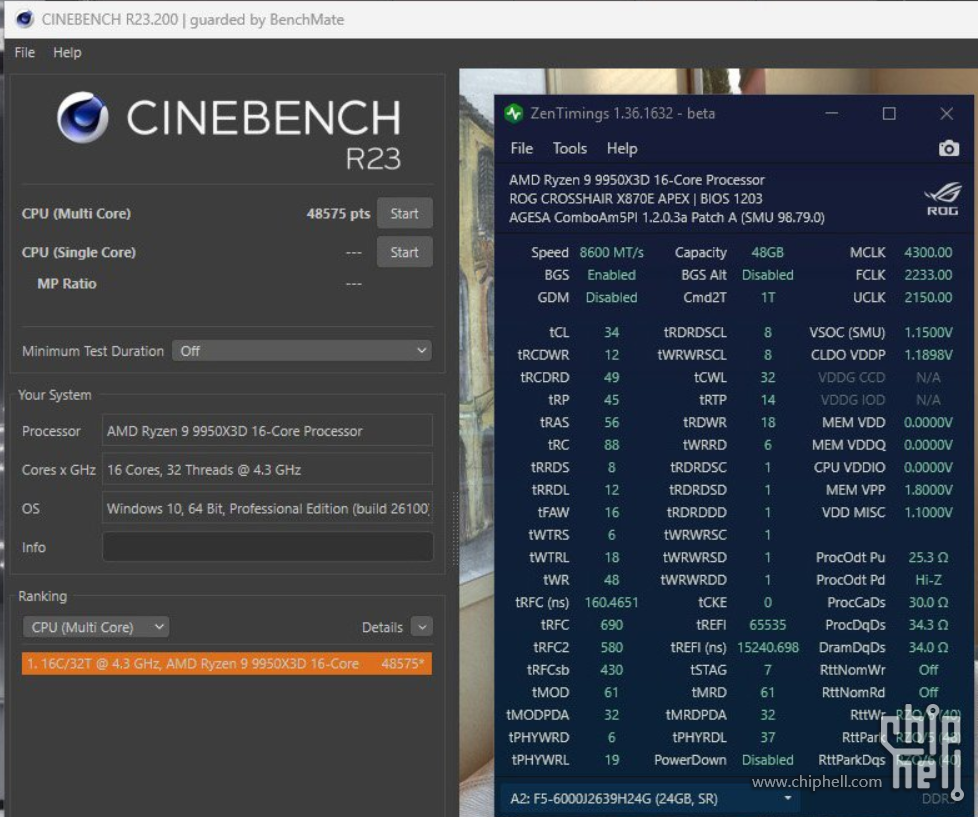Image resolution: width=978 pixels, height=817 pixels.
Task: Click the Info input field
Action: 268,547
